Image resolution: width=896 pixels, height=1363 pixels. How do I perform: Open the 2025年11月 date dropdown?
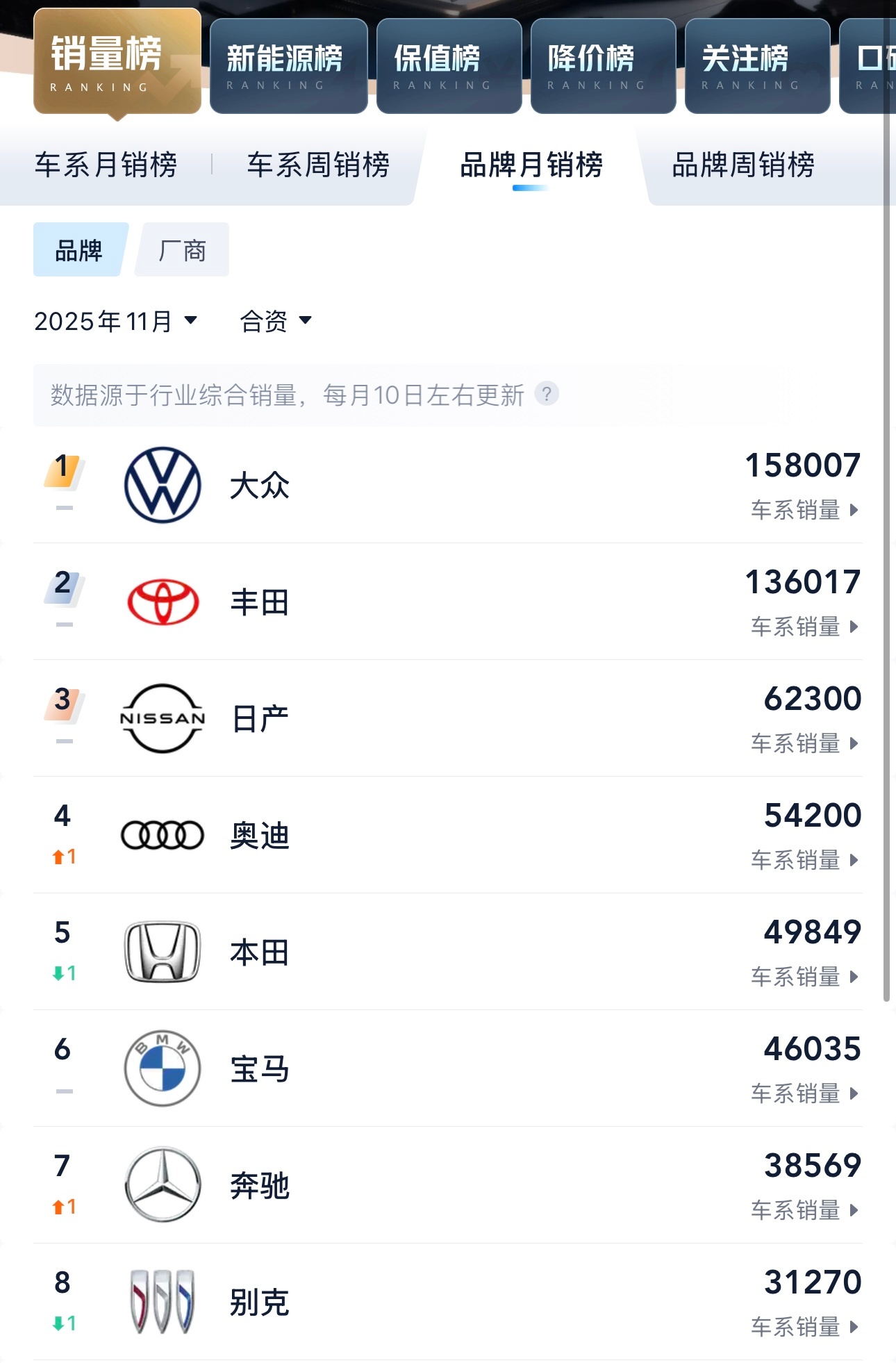[x=116, y=321]
